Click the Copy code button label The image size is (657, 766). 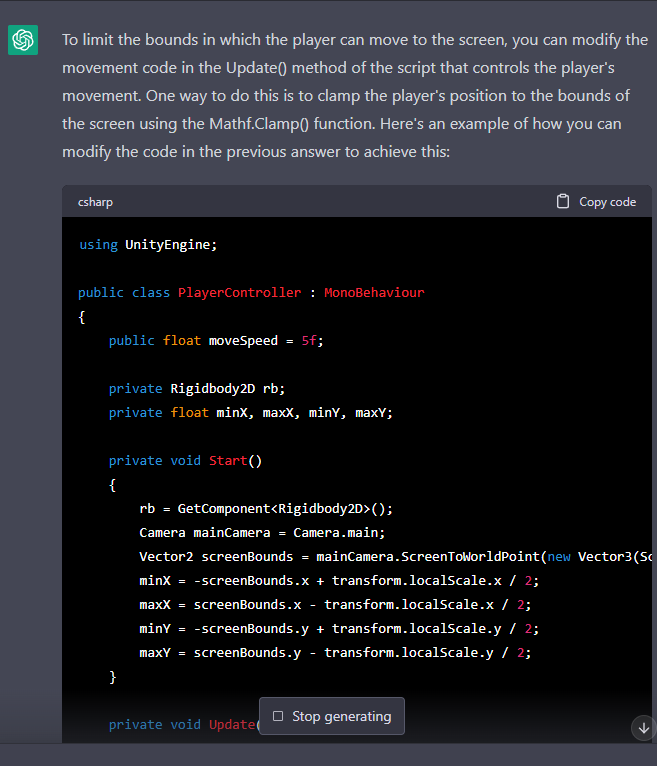click(x=607, y=202)
